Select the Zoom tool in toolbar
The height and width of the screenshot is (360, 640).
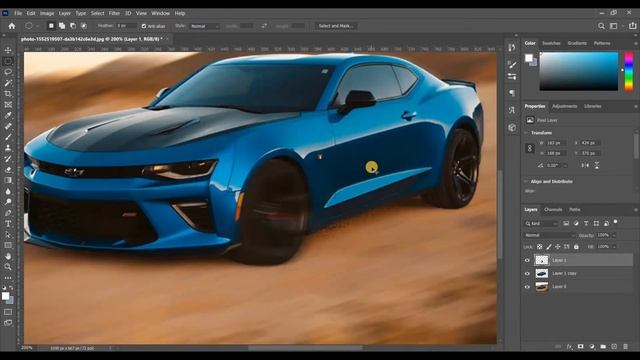[x=8, y=267]
